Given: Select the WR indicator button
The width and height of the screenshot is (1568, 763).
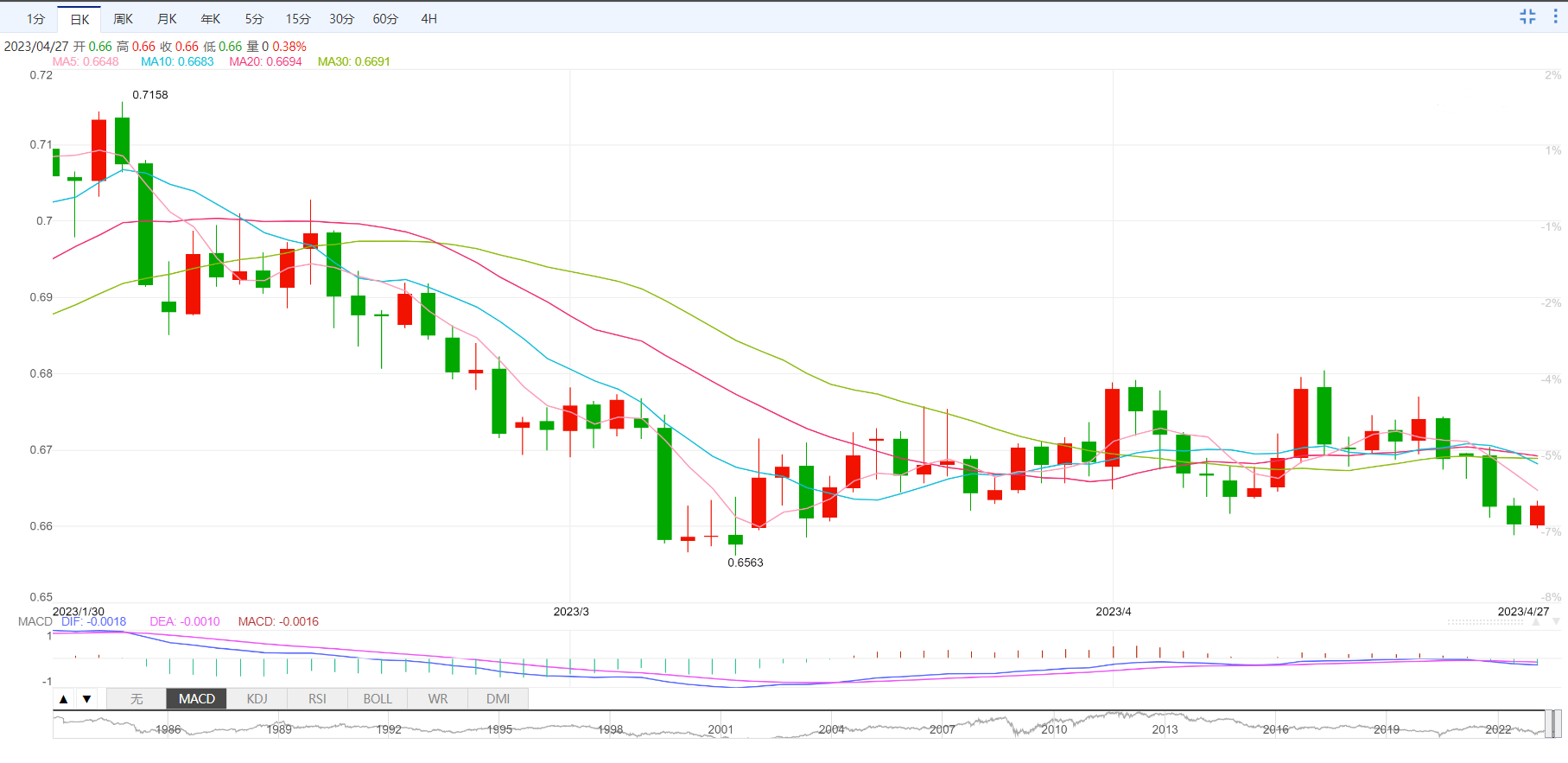Looking at the screenshot, I should click(438, 699).
